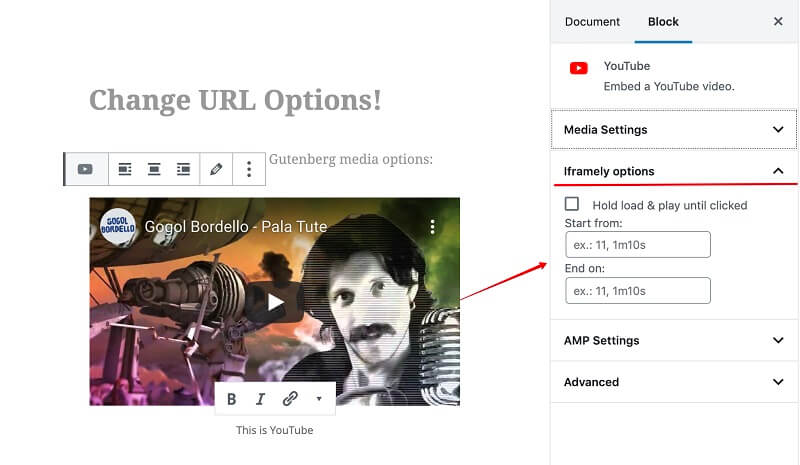Expand the Advanced panel
The width and height of the screenshot is (800, 465).
click(x=674, y=382)
